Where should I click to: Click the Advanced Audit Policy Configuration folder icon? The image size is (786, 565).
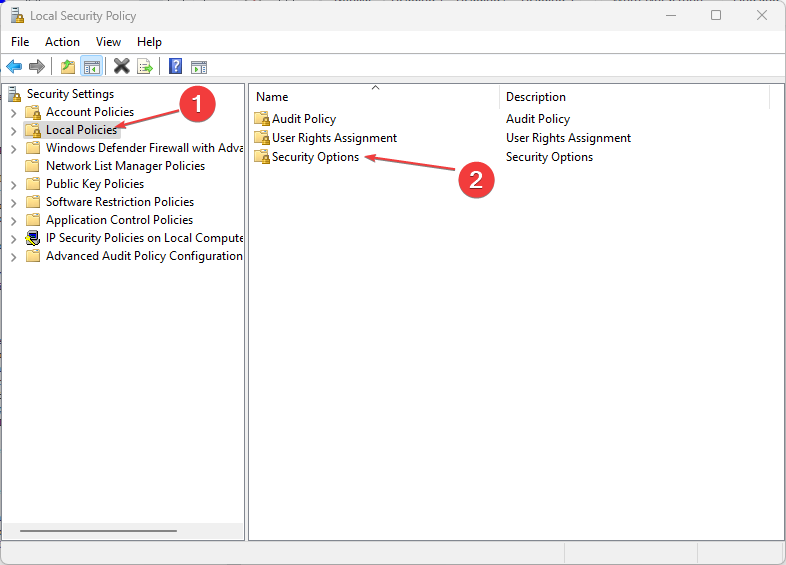33,256
